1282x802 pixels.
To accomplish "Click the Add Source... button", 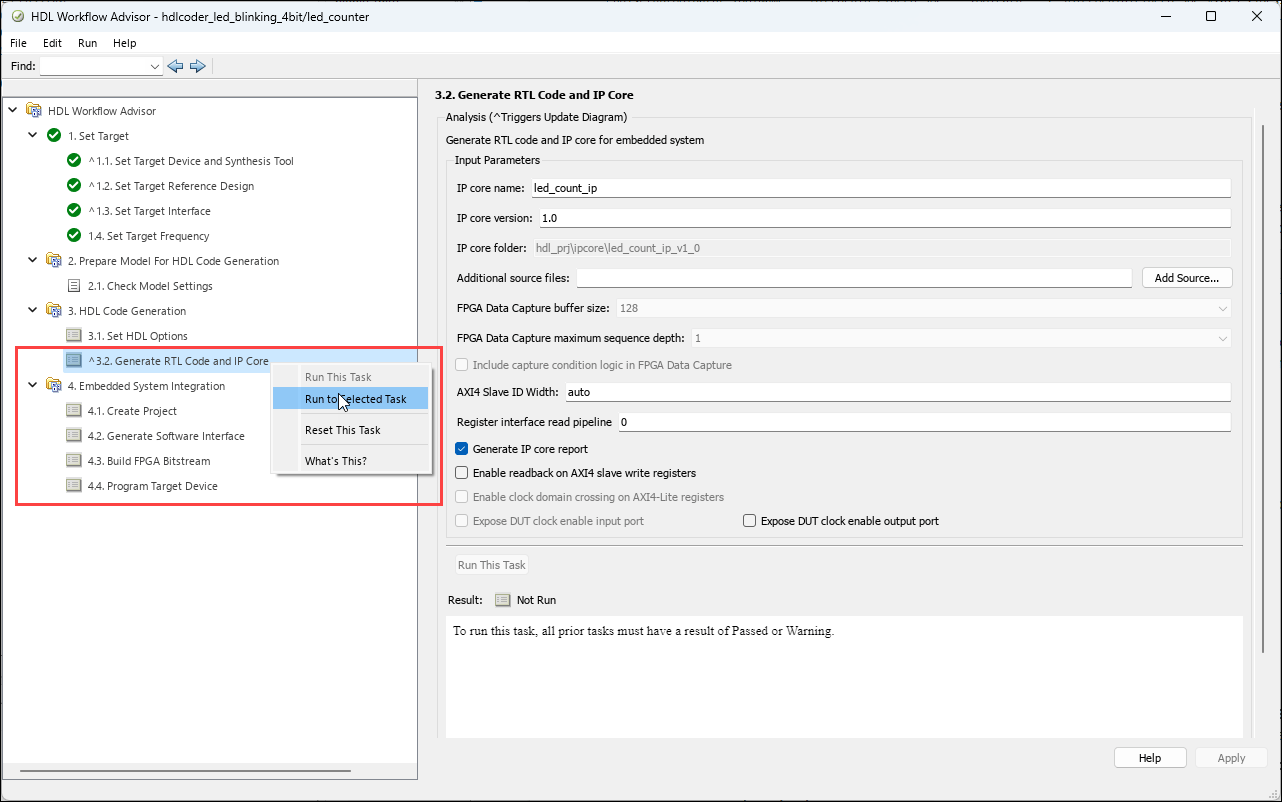I will (1186, 278).
